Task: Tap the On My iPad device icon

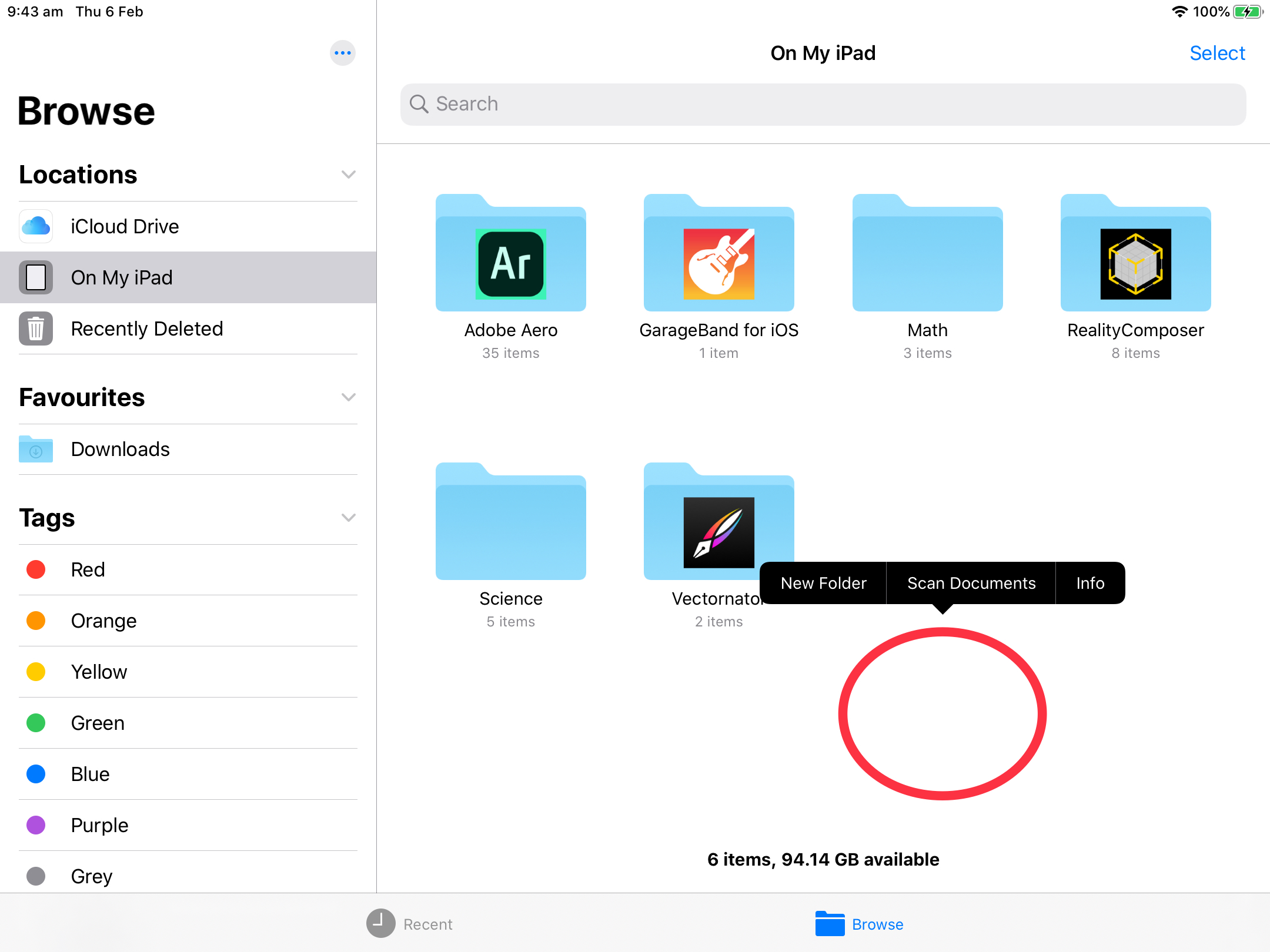Action: pos(36,277)
